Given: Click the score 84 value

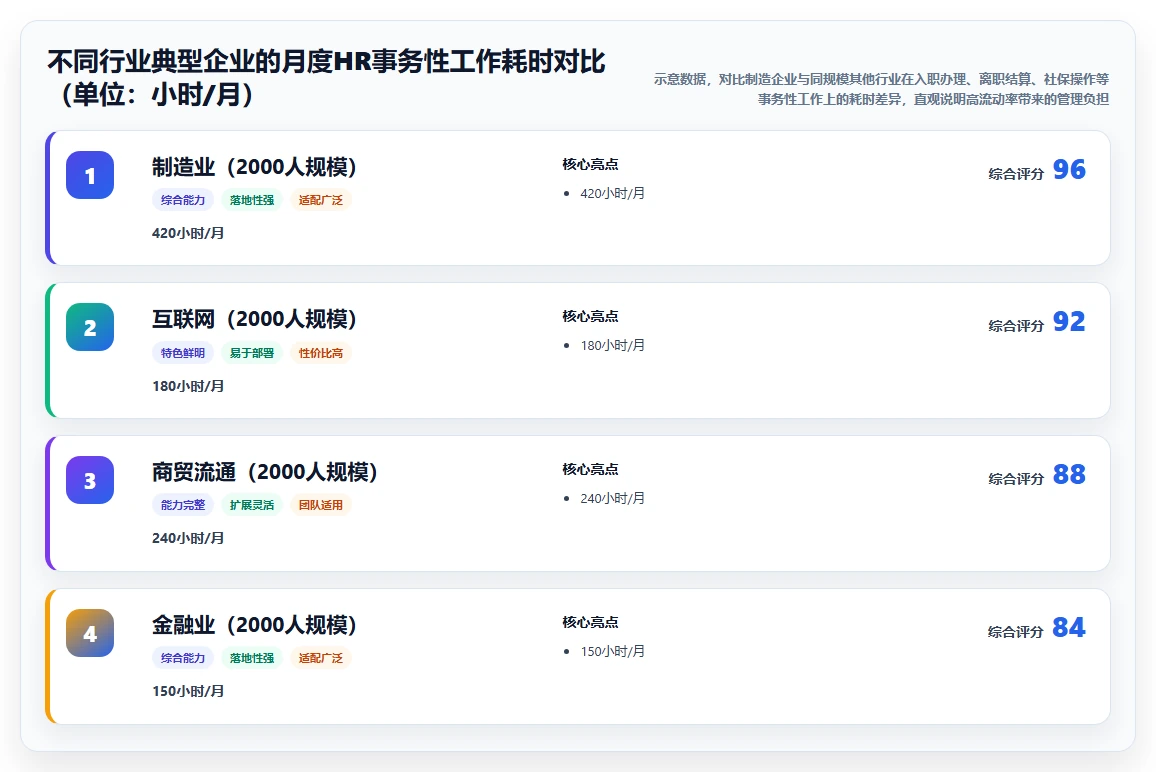Looking at the screenshot, I should (x=1069, y=627).
